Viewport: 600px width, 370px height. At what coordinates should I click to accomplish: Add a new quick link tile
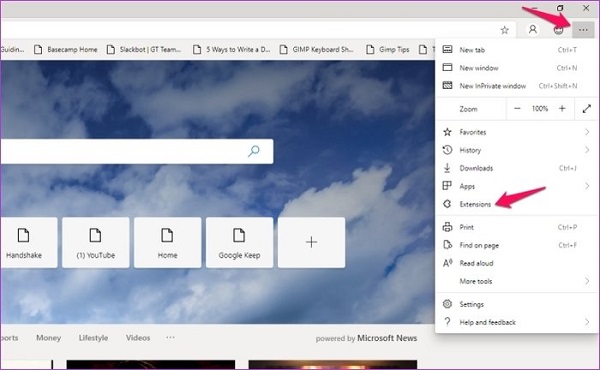click(311, 242)
